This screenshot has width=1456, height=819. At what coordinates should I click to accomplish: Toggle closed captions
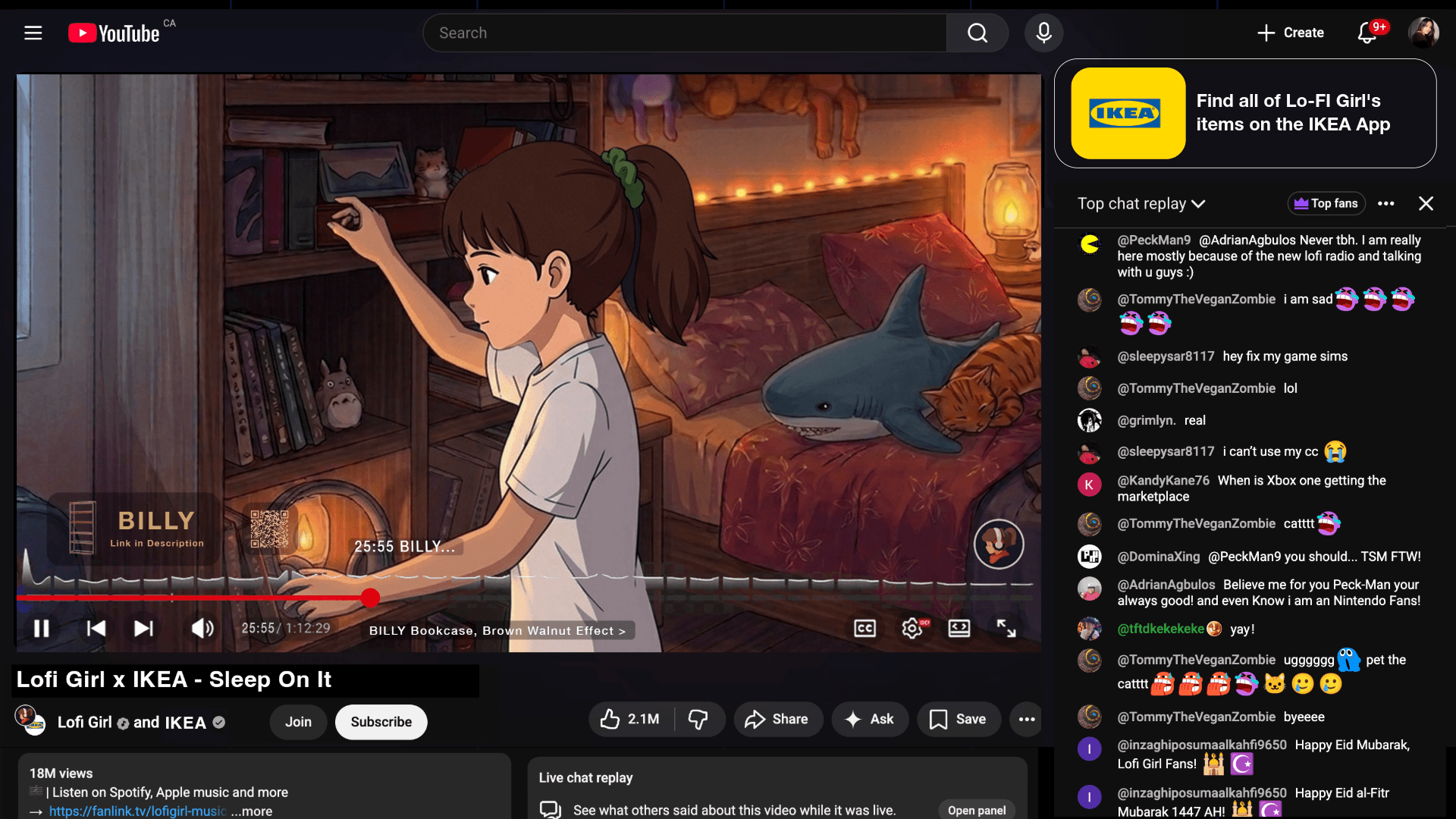[864, 628]
